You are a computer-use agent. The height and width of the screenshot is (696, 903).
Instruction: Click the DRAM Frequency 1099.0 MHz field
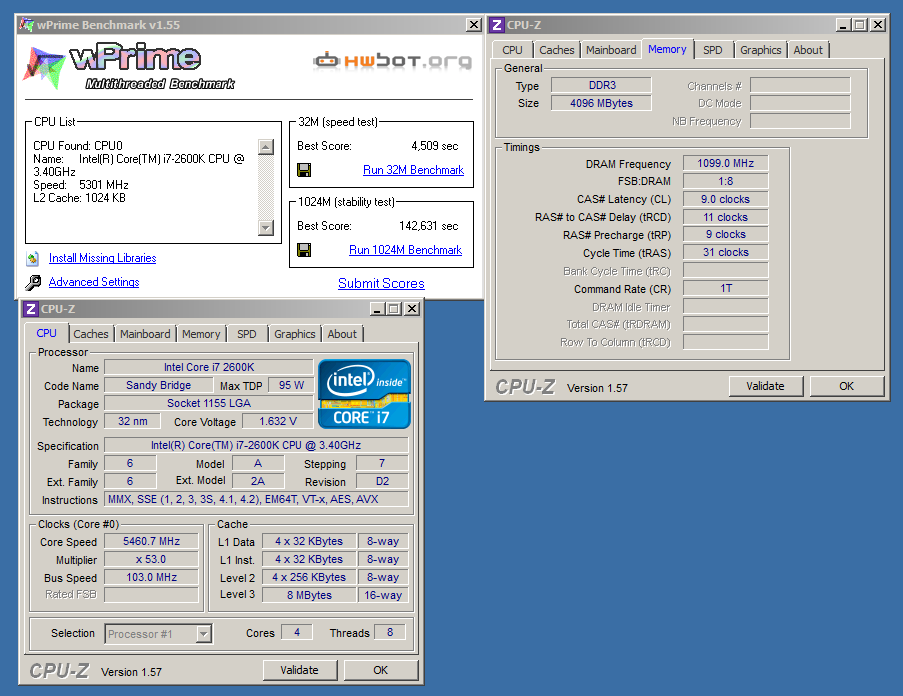coord(726,163)
